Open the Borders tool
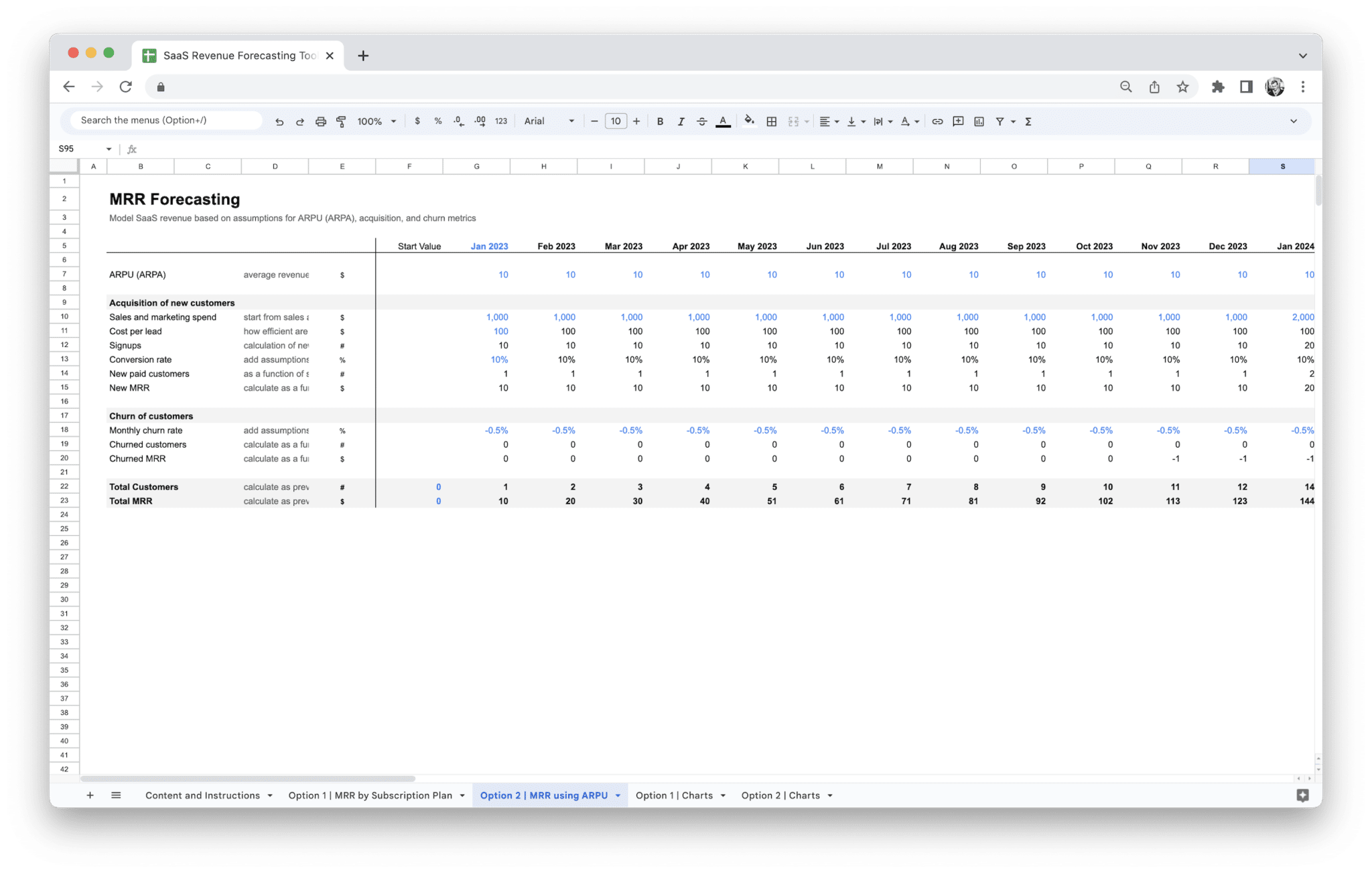Viewport: 1372px width, 873px height. point(771,121)
